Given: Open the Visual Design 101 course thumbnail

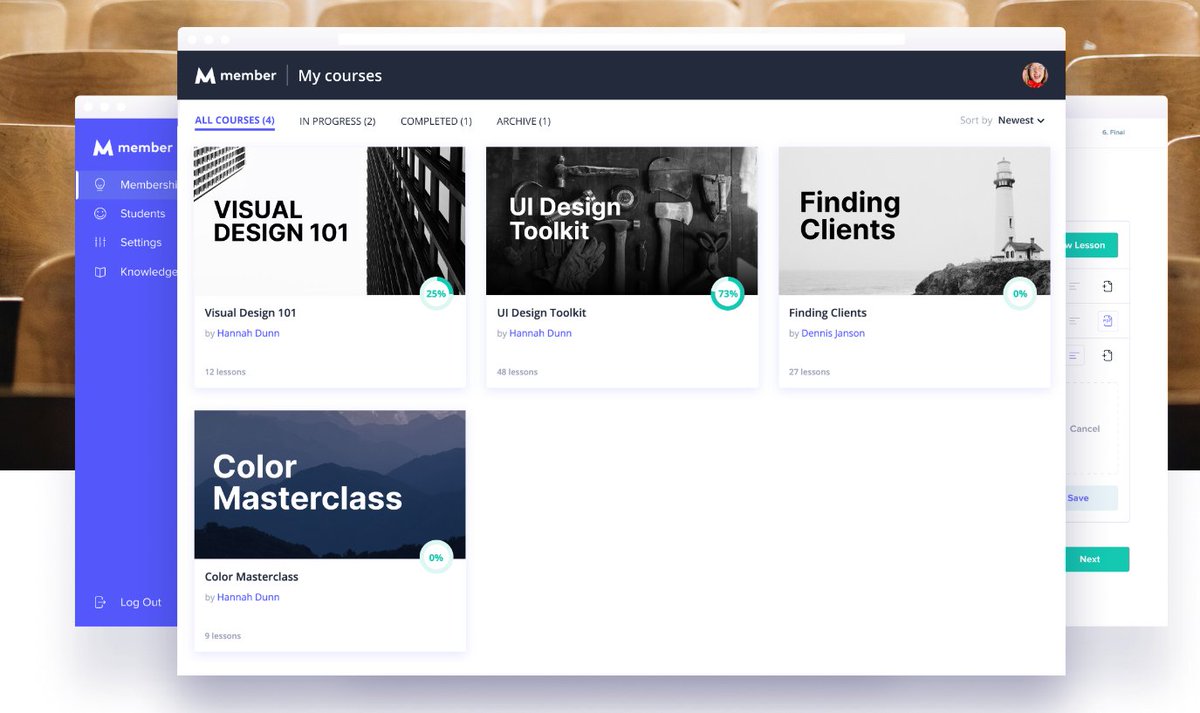Looking at the screenshot, I should tap(330, 221).
